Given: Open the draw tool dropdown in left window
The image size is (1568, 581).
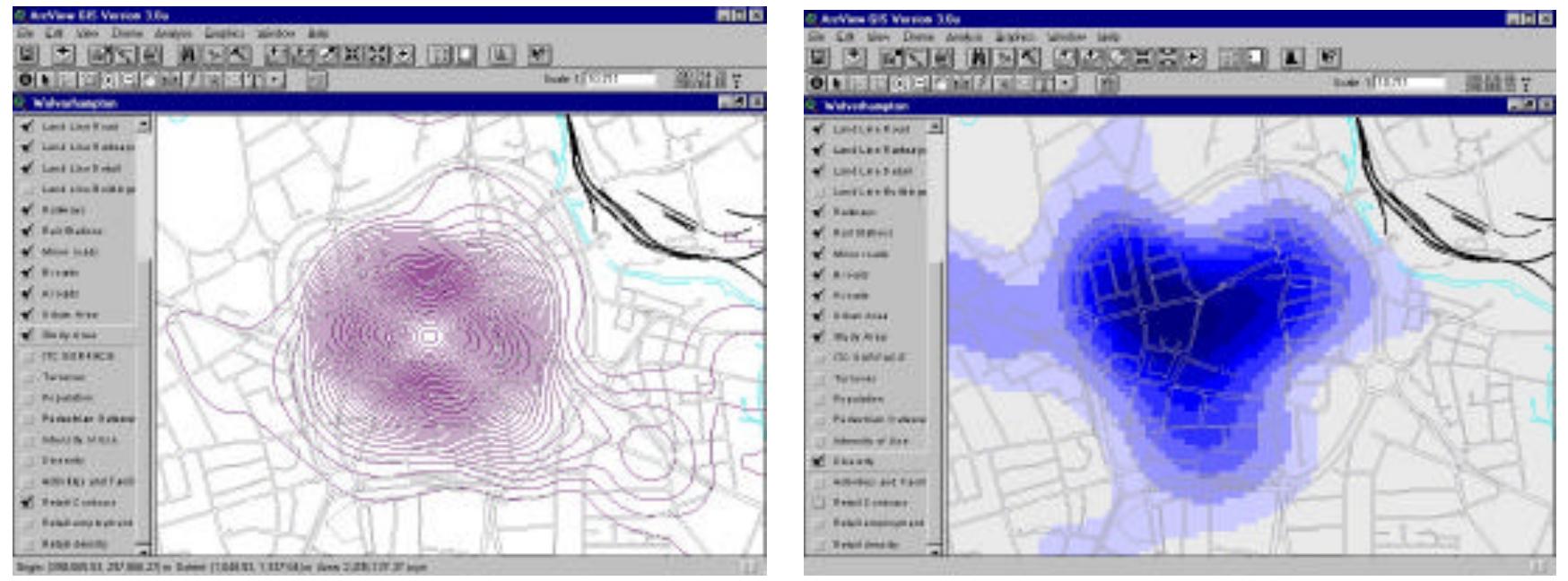Looking at the screenshot, I should (274, 80).
